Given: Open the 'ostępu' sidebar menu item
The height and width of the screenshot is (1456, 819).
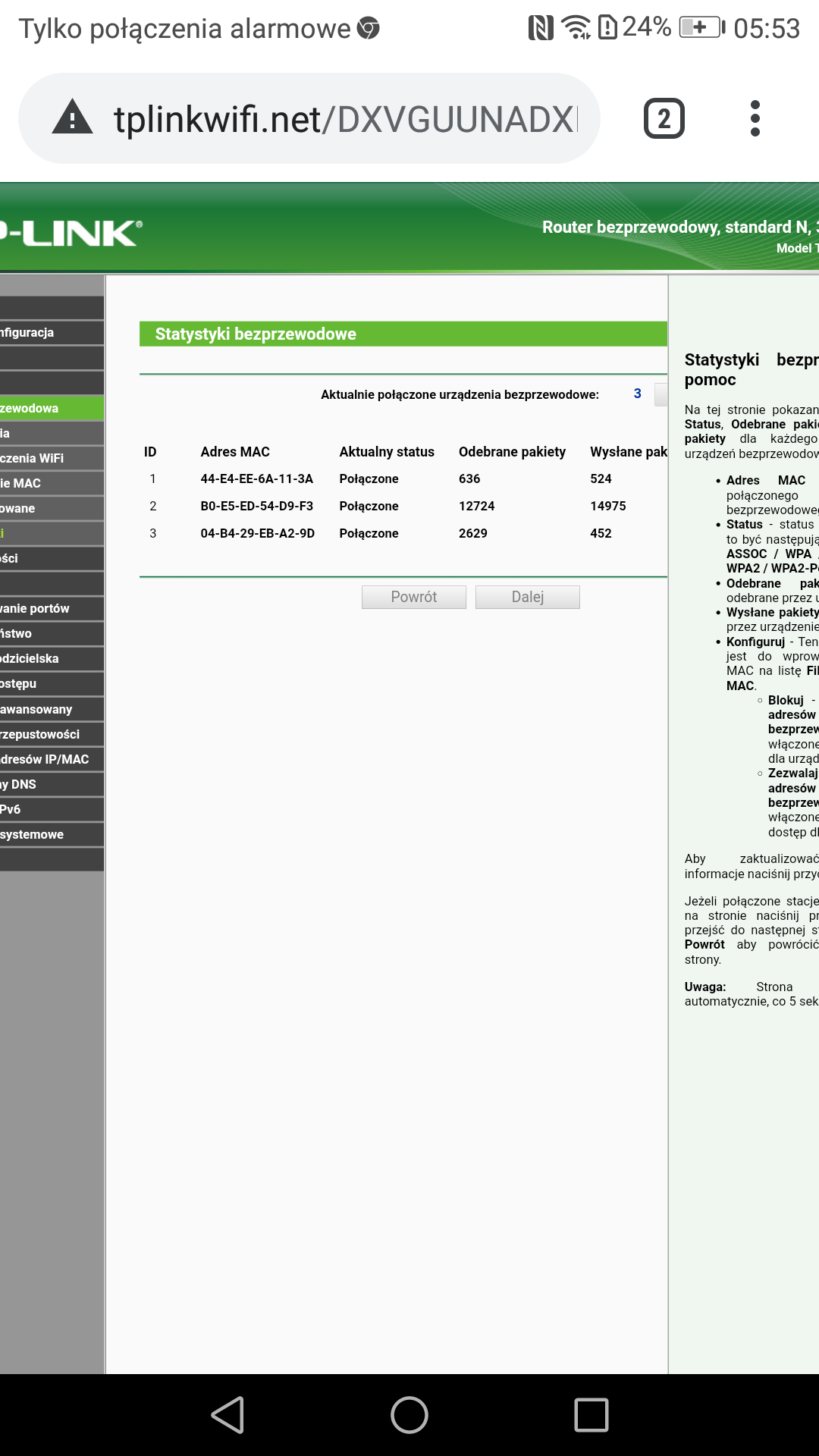Looking at the screenshot, I should click(52, 683).
